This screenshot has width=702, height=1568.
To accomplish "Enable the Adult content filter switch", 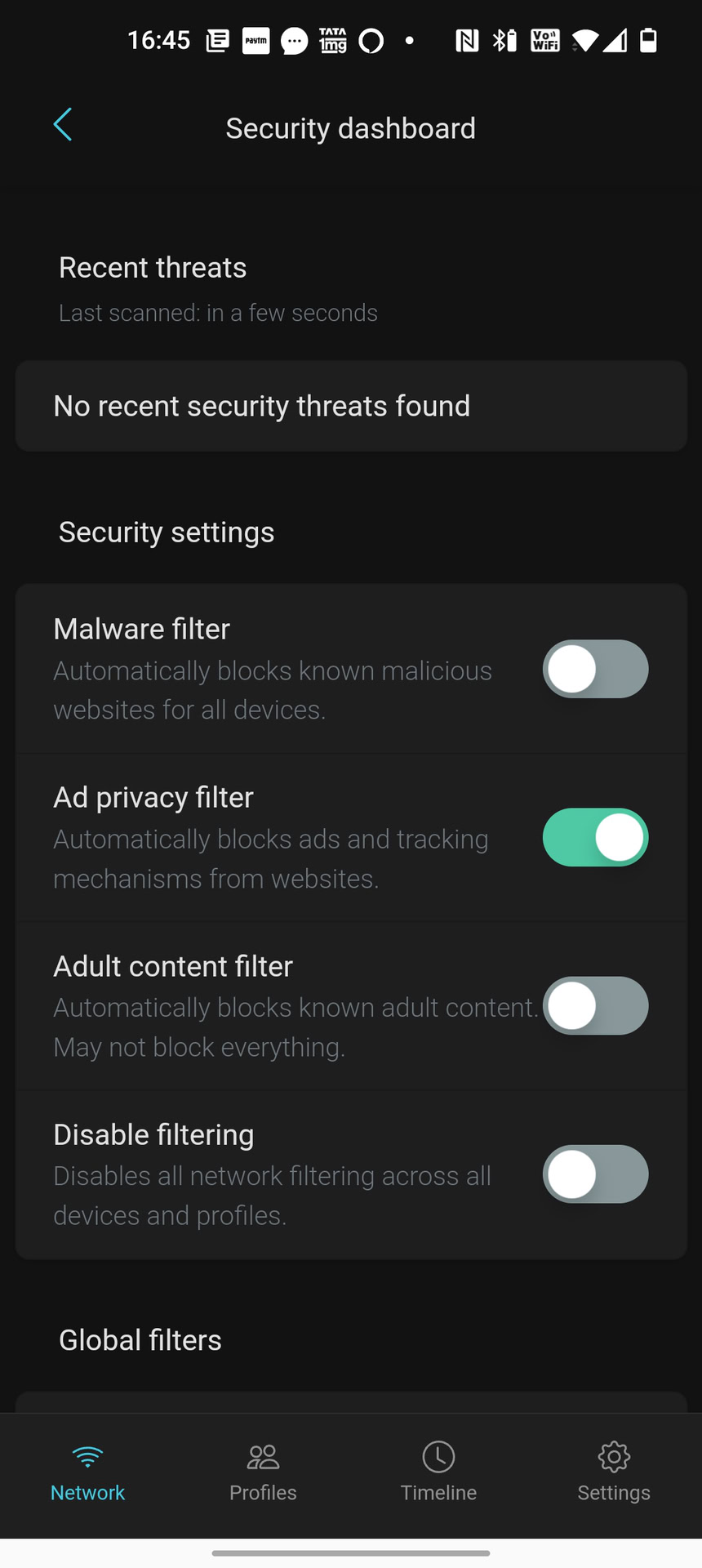I will pos(595,1005).
